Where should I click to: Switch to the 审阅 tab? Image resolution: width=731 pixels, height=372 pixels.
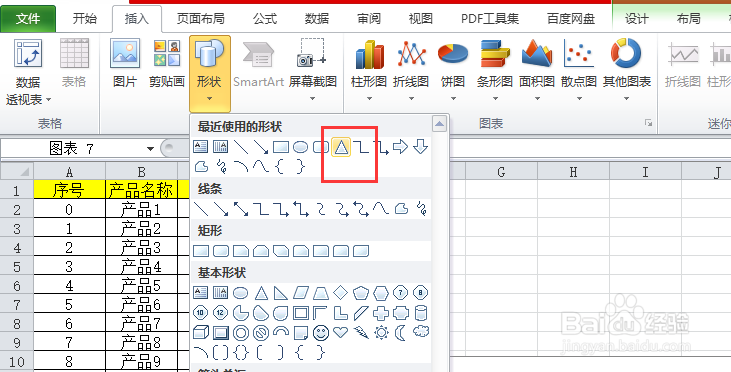369,19
